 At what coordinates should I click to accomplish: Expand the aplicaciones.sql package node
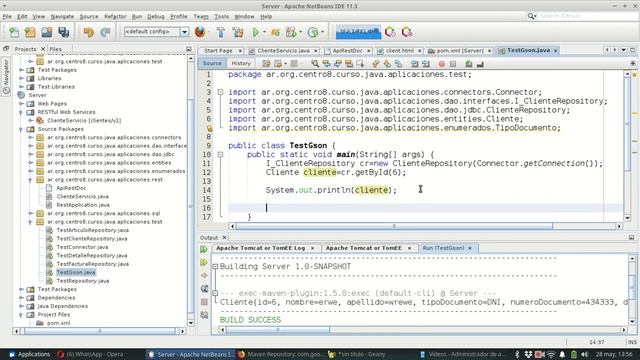[x=31, y=213]
